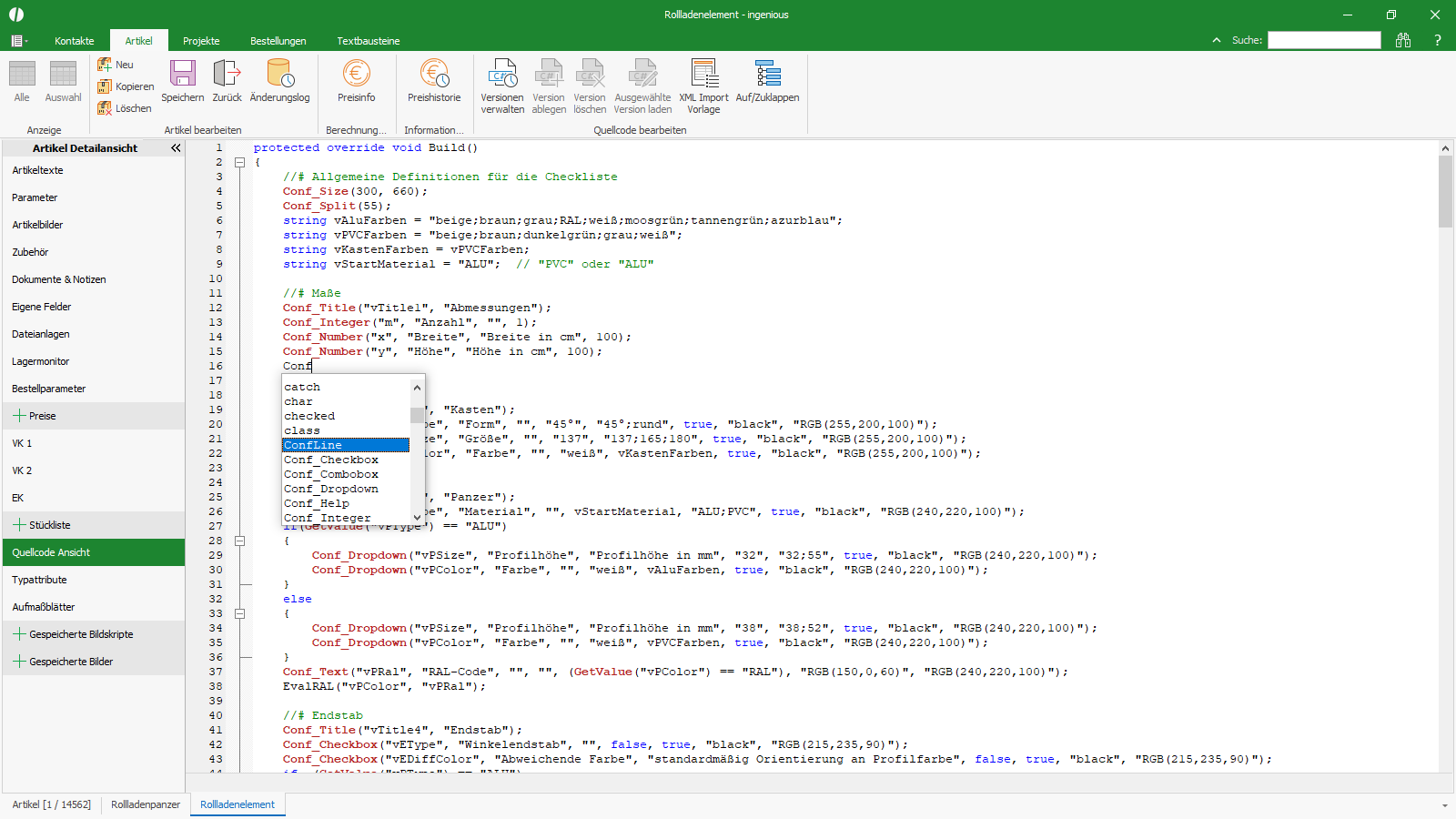Screen dimensions: 1456x819
Task: Collapse the code fold at line 28
Action: coord(240,541)
